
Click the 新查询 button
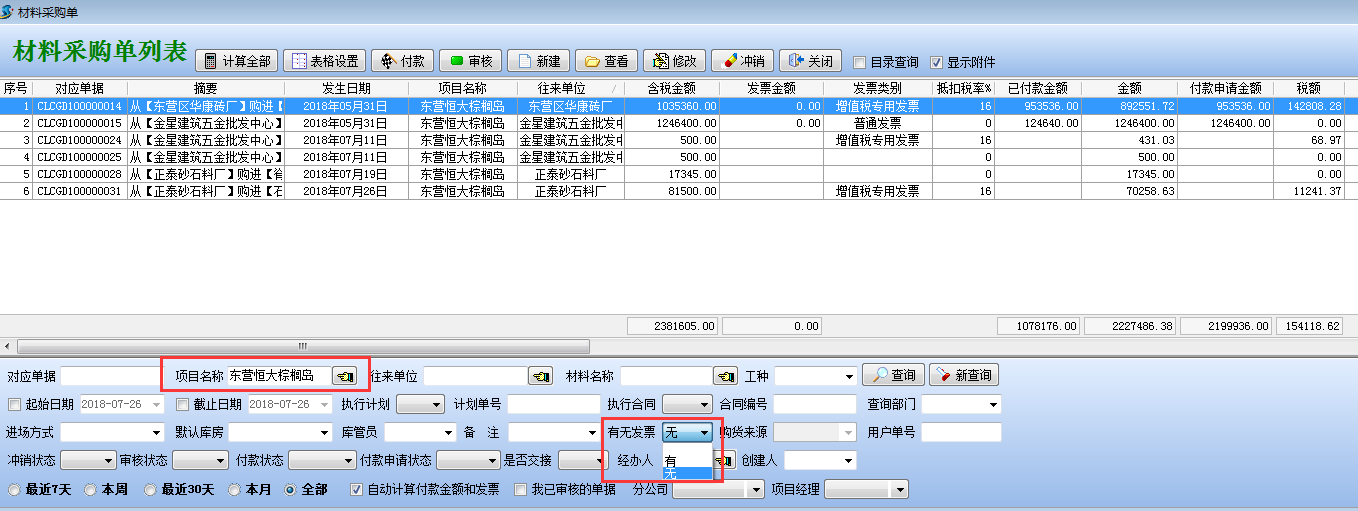pos(964,375)
